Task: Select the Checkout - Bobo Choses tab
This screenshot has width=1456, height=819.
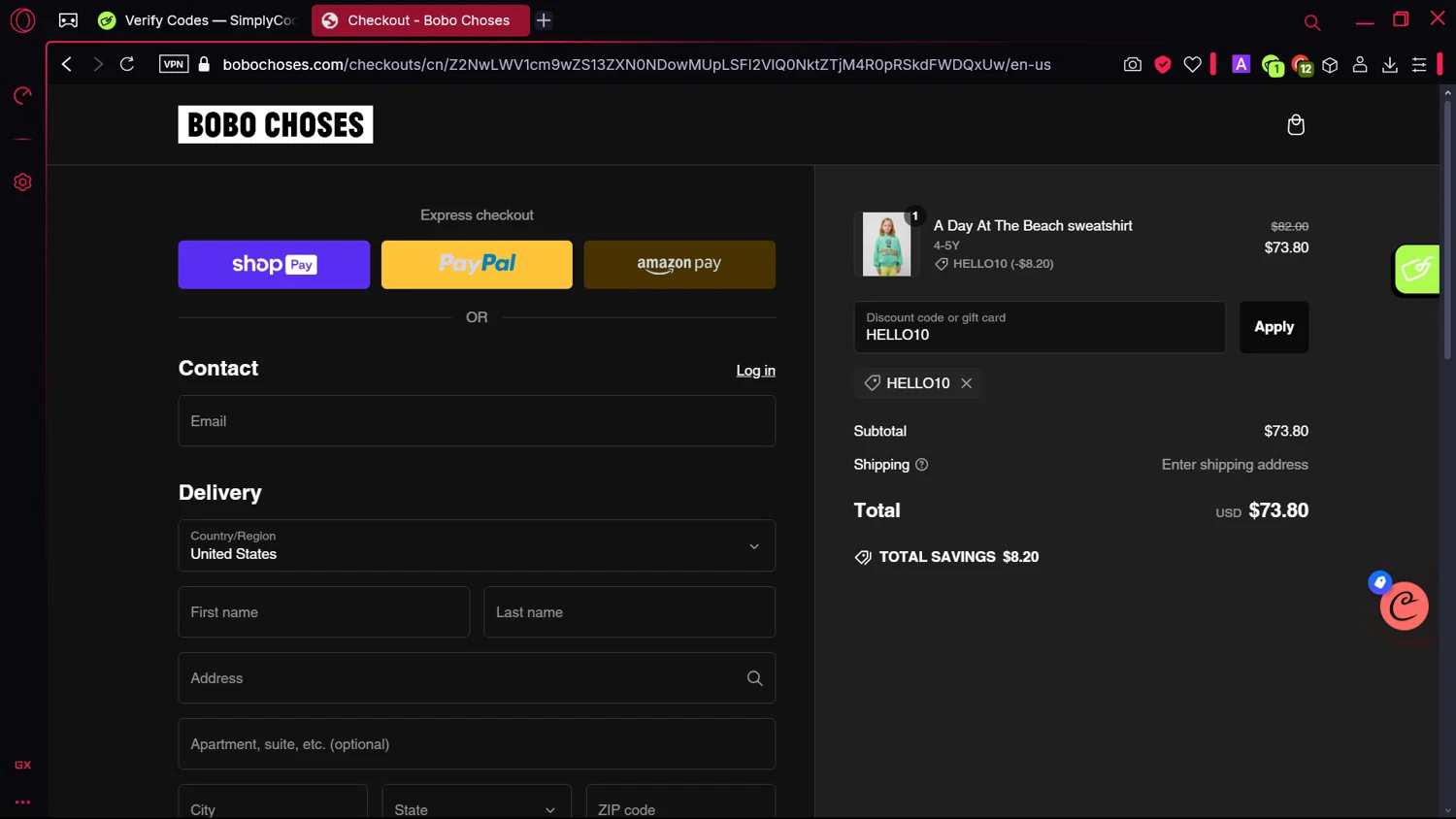Action: click(x=420, y=20)
